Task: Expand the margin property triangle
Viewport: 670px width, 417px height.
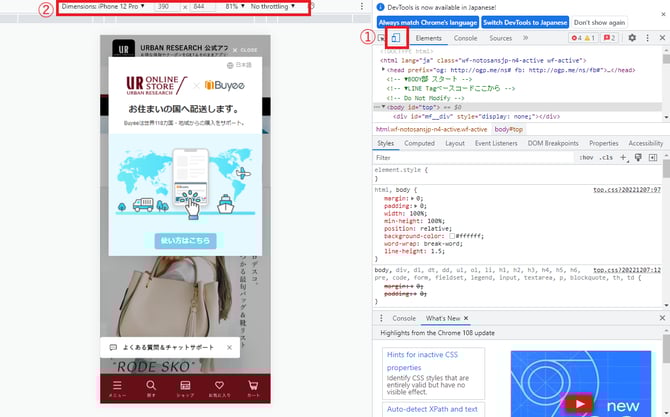Action: coord(412,199)
